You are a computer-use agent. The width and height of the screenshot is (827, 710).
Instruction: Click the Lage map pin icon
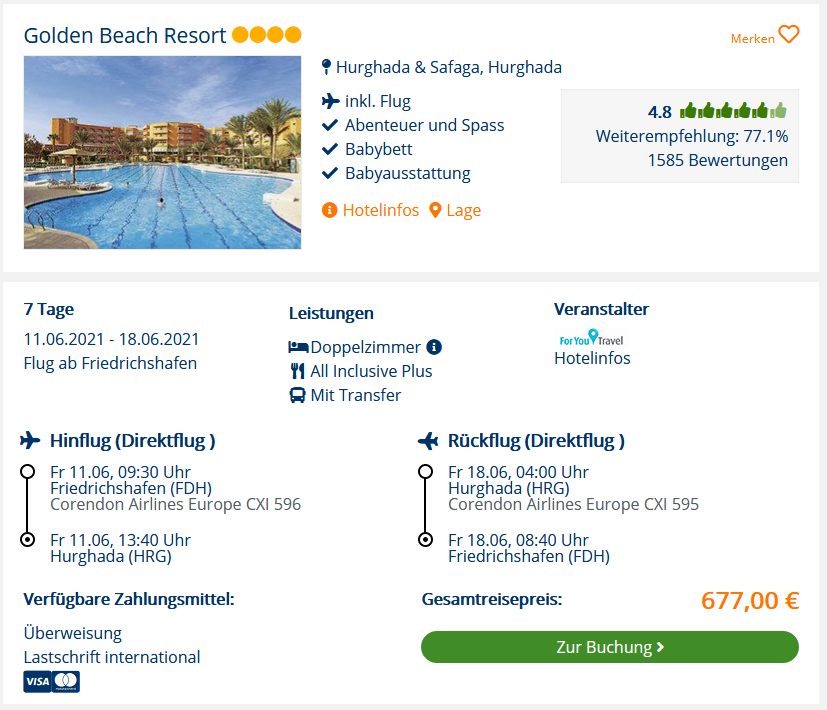(435, 210)
